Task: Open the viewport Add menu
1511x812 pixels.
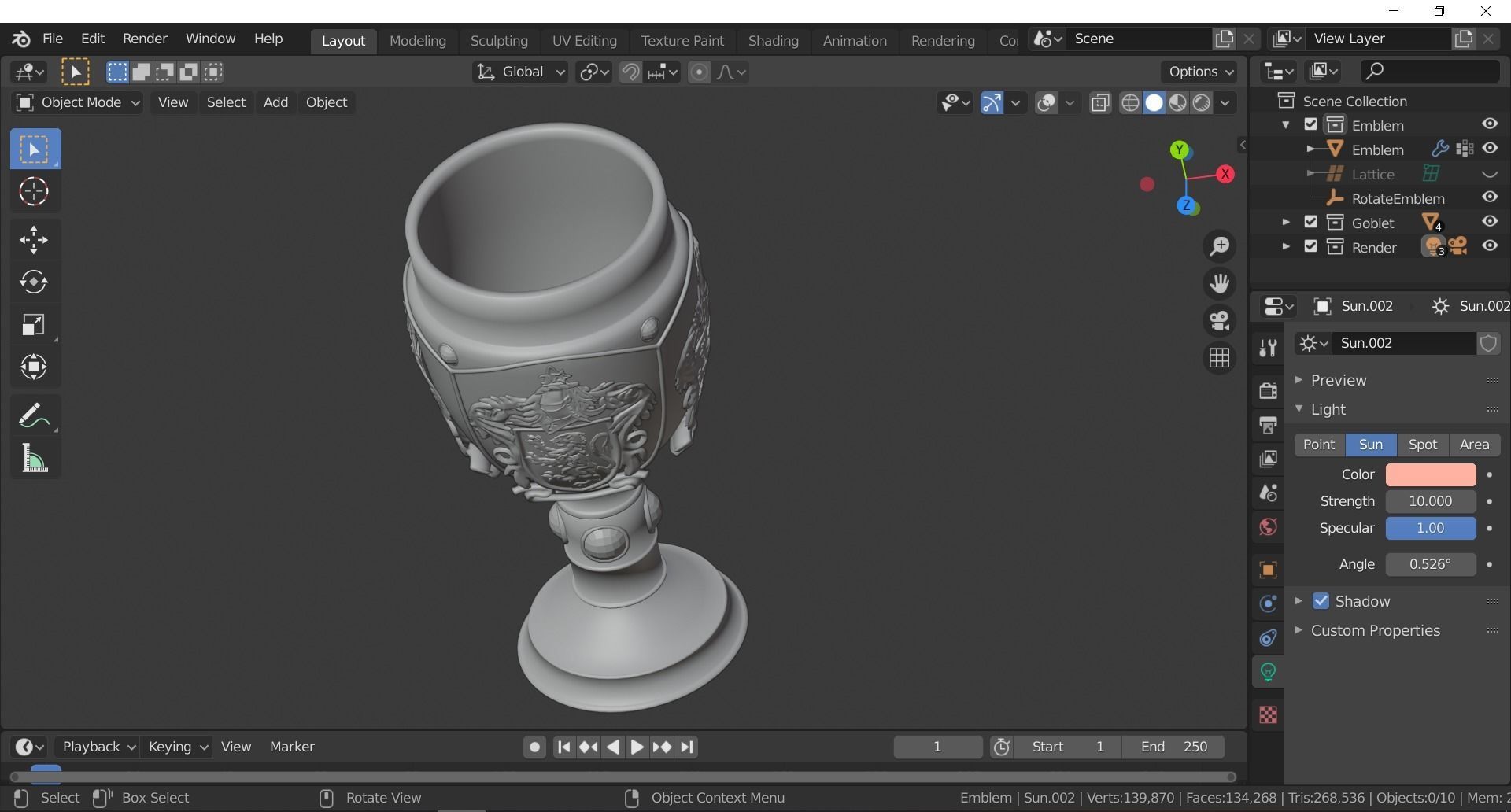Action: 275,102
